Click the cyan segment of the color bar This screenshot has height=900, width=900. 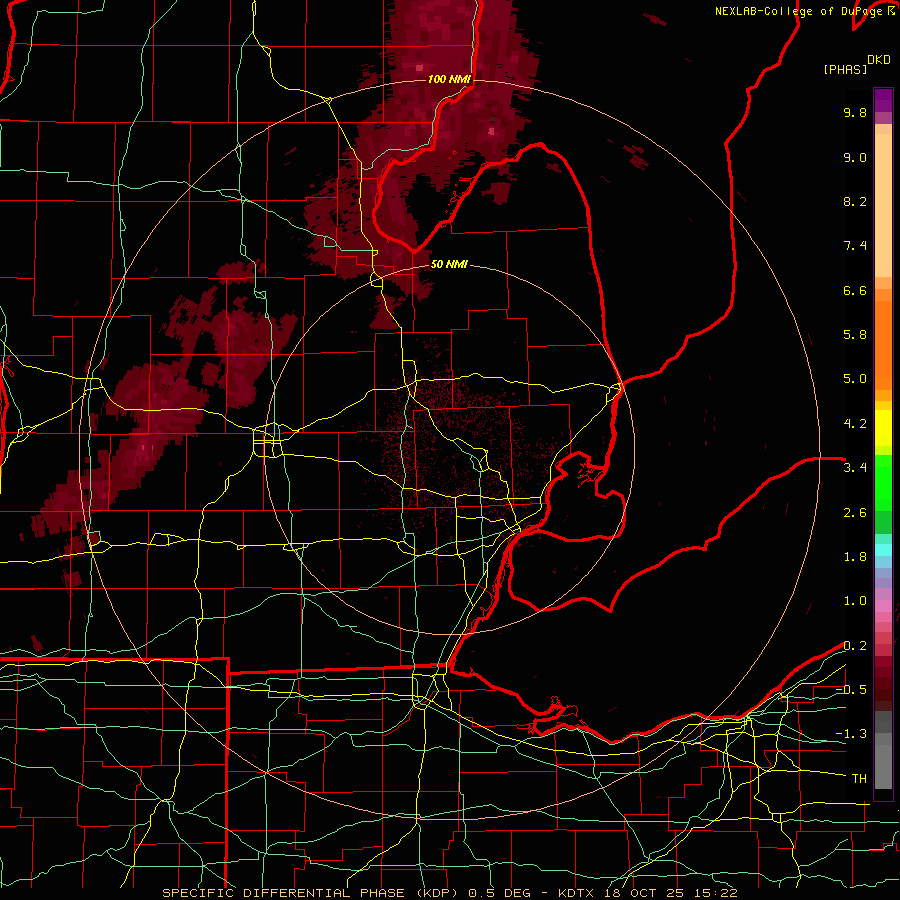click(x=883, y=550)
